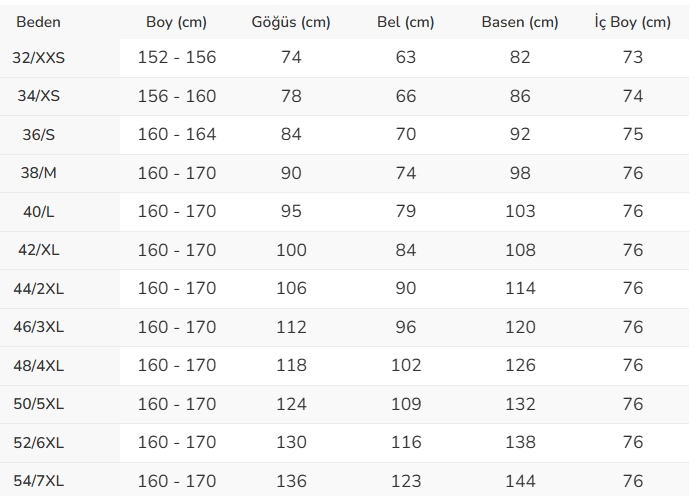Select the 48/4XL size label
Screen dimensions: 699x496
(x=39, y=365)
